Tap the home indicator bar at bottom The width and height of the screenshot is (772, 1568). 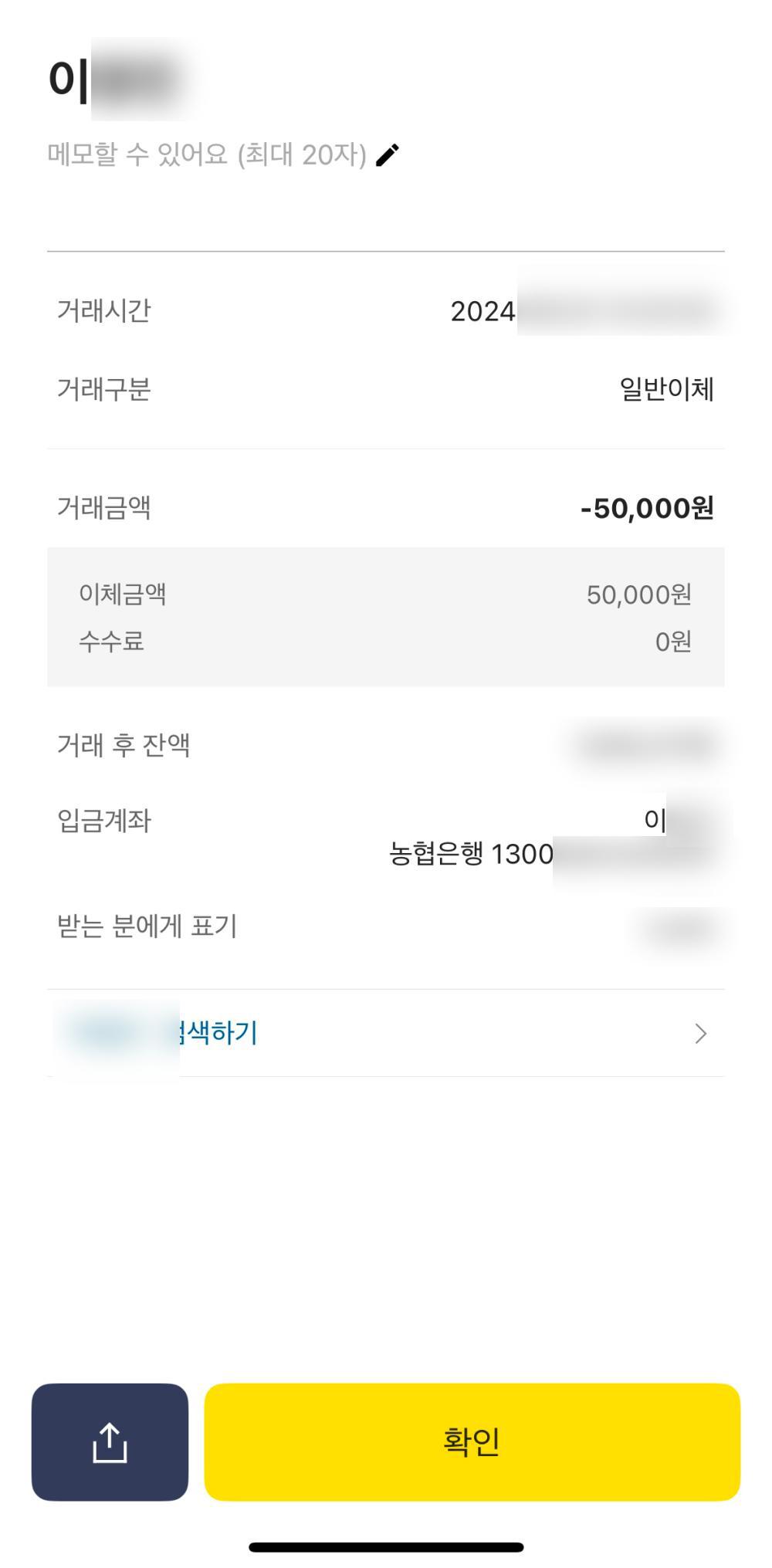tap(386, 1547)
